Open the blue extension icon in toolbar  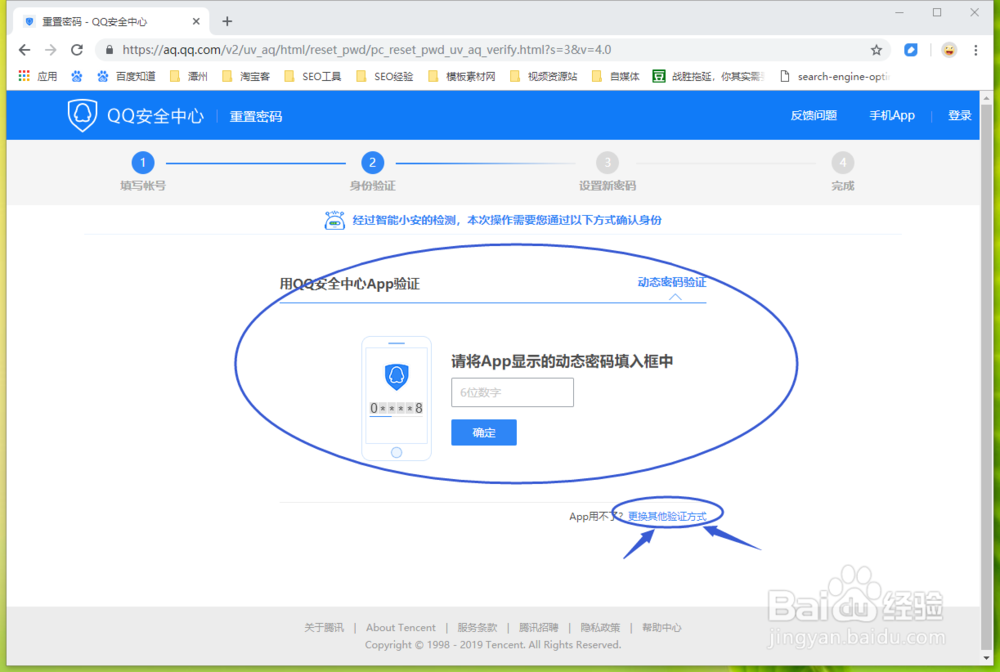pos(911,50)
